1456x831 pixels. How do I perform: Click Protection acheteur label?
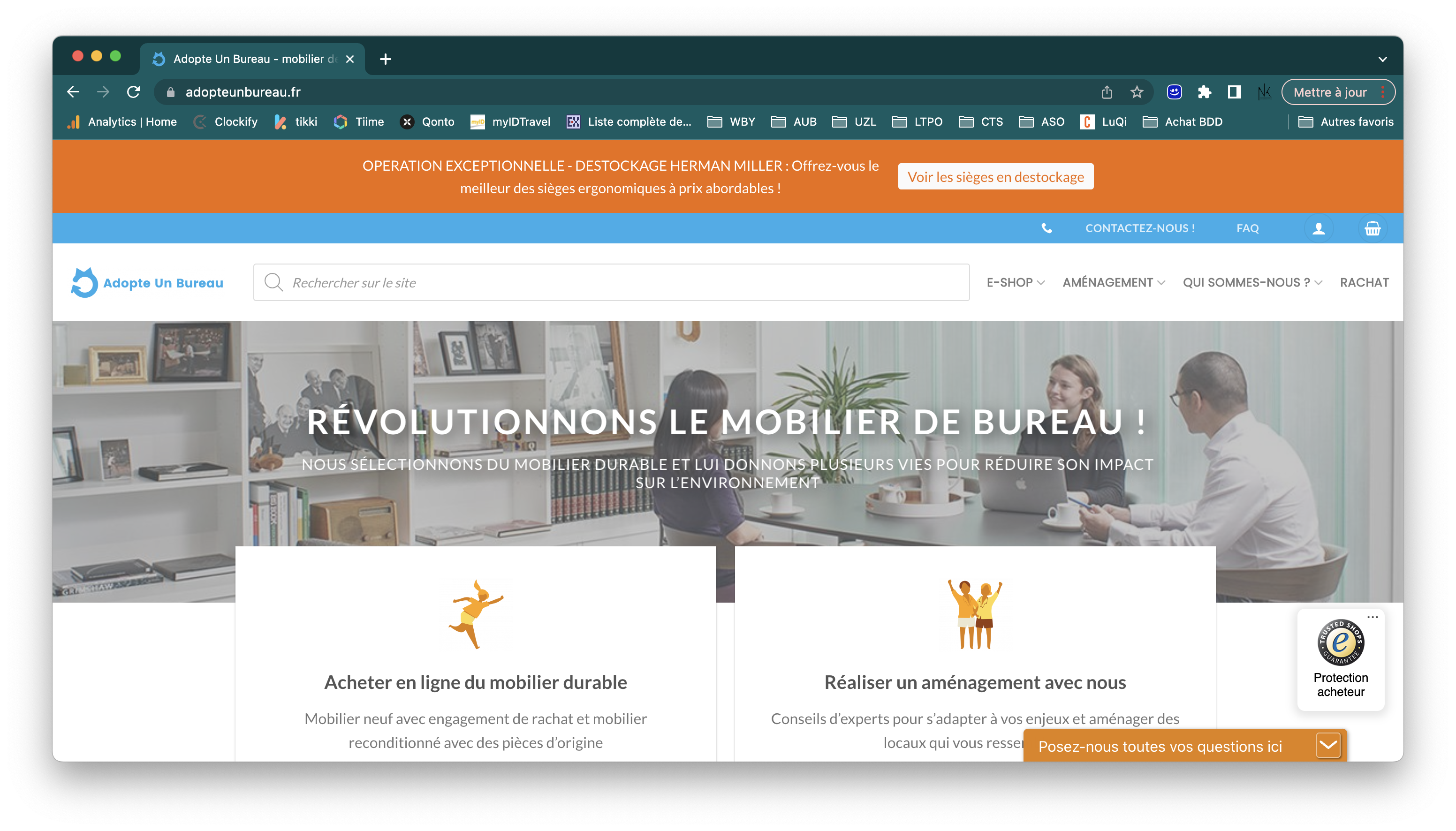click(1340, 685)
